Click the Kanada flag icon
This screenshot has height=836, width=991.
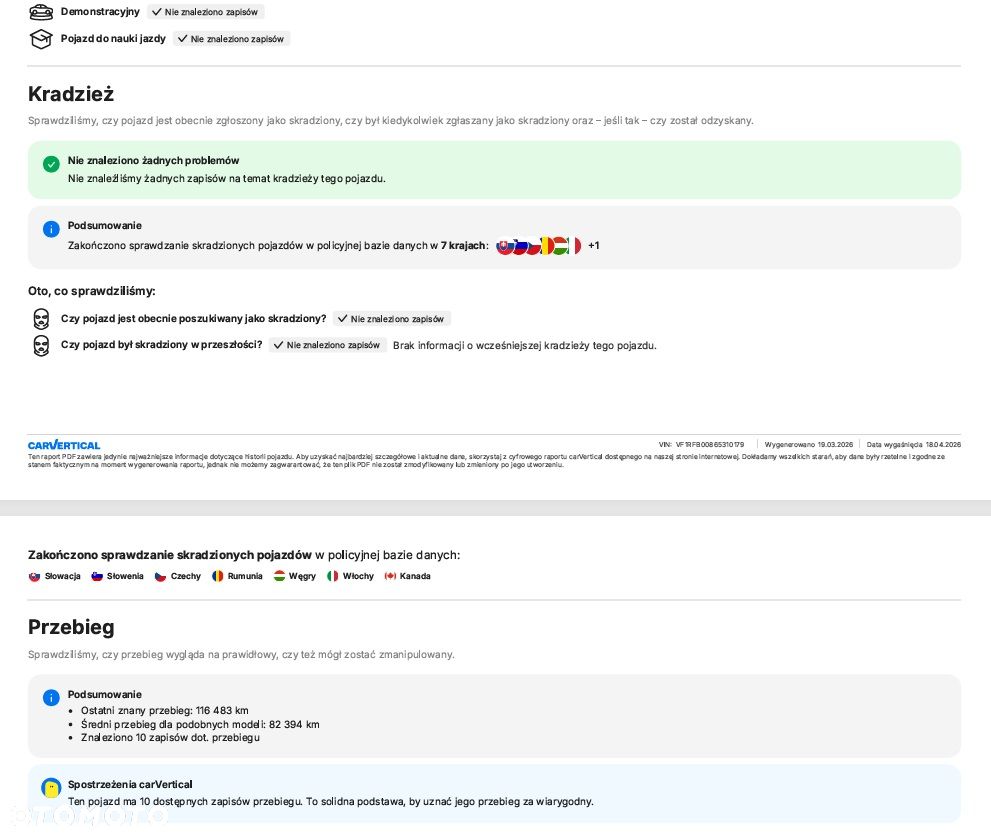tap(390, 576)
